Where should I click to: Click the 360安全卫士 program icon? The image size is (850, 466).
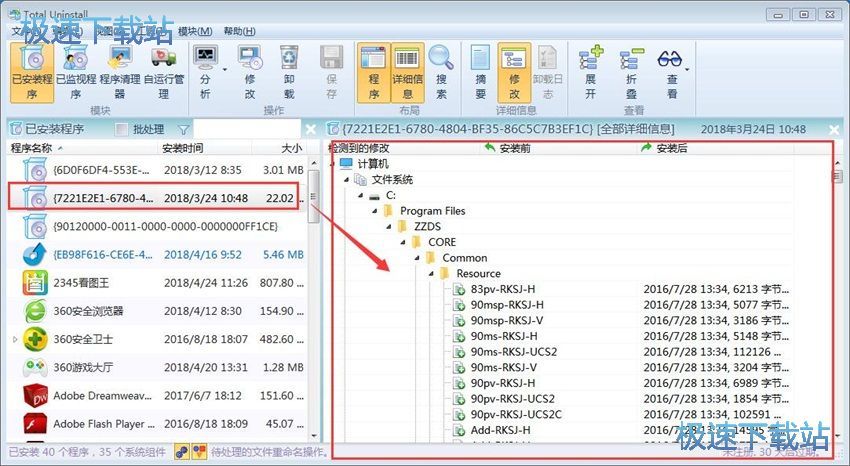click(x=35, y=339)
